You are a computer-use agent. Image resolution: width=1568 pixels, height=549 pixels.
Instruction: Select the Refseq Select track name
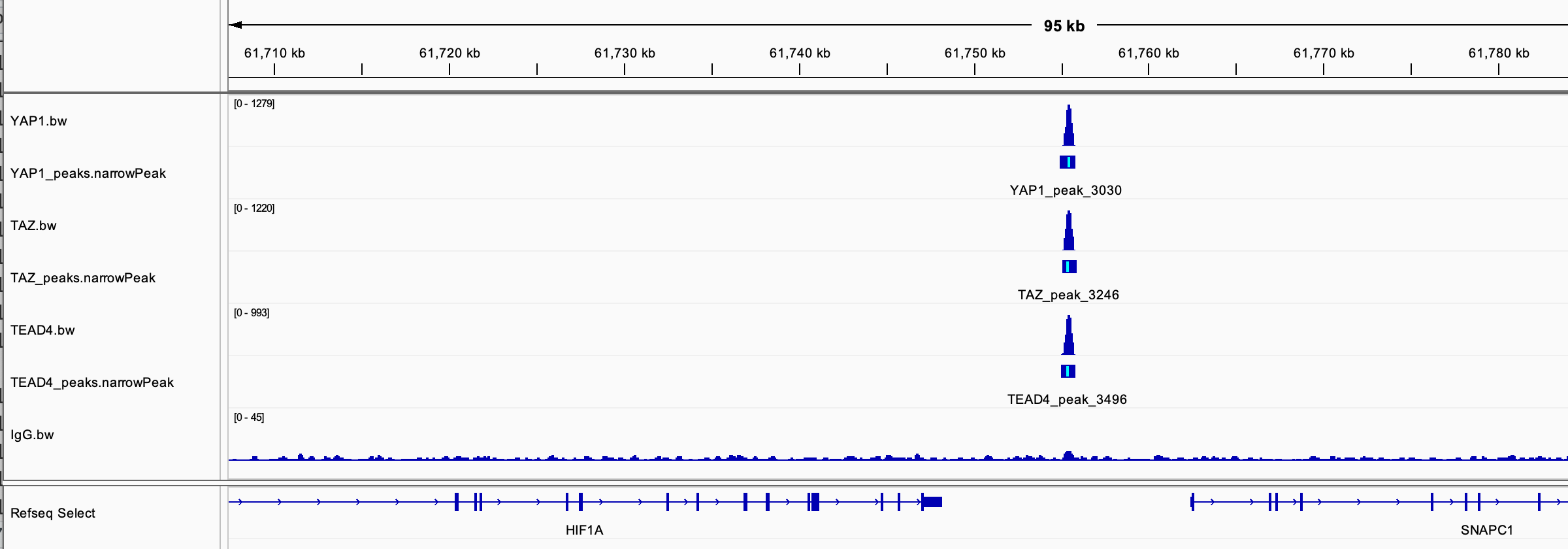(x=53, y=513)
